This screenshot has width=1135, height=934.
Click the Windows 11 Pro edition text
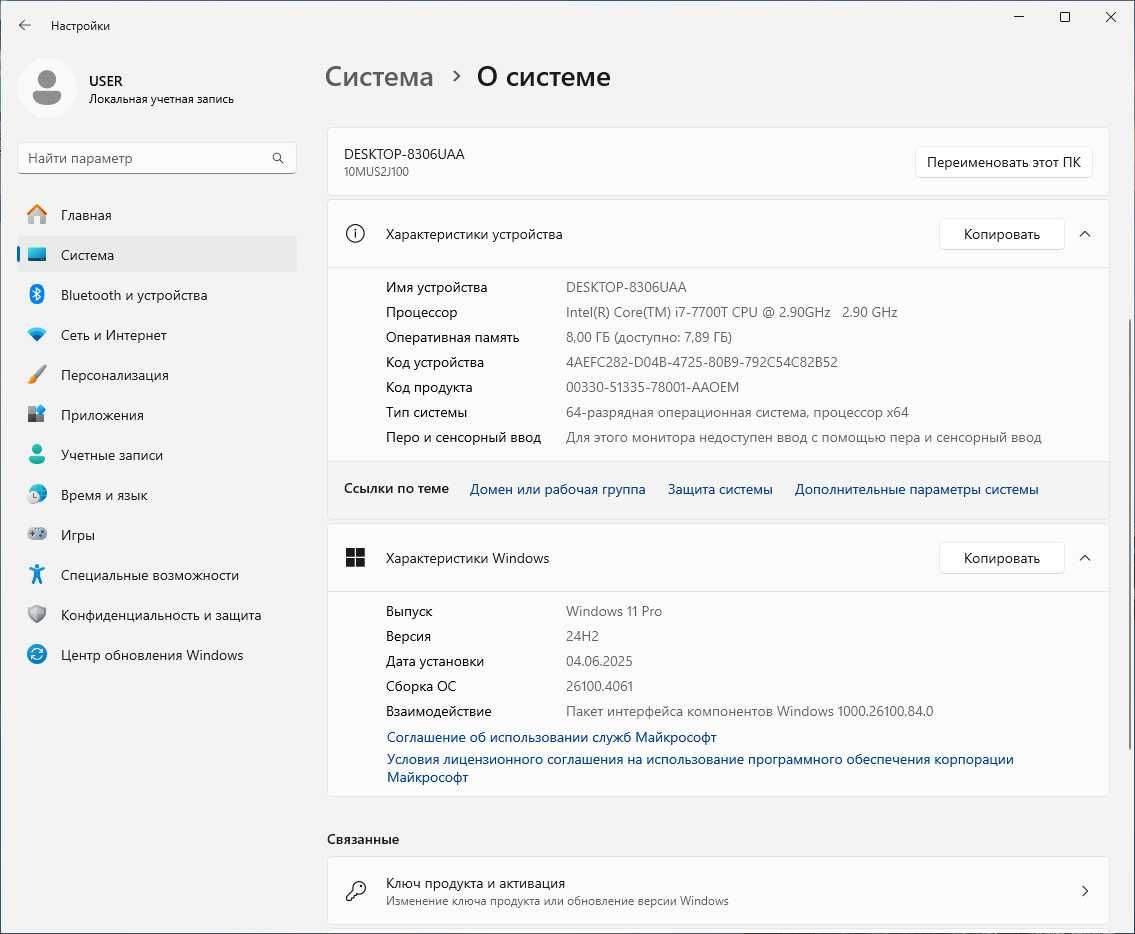[x=614, y=611]
